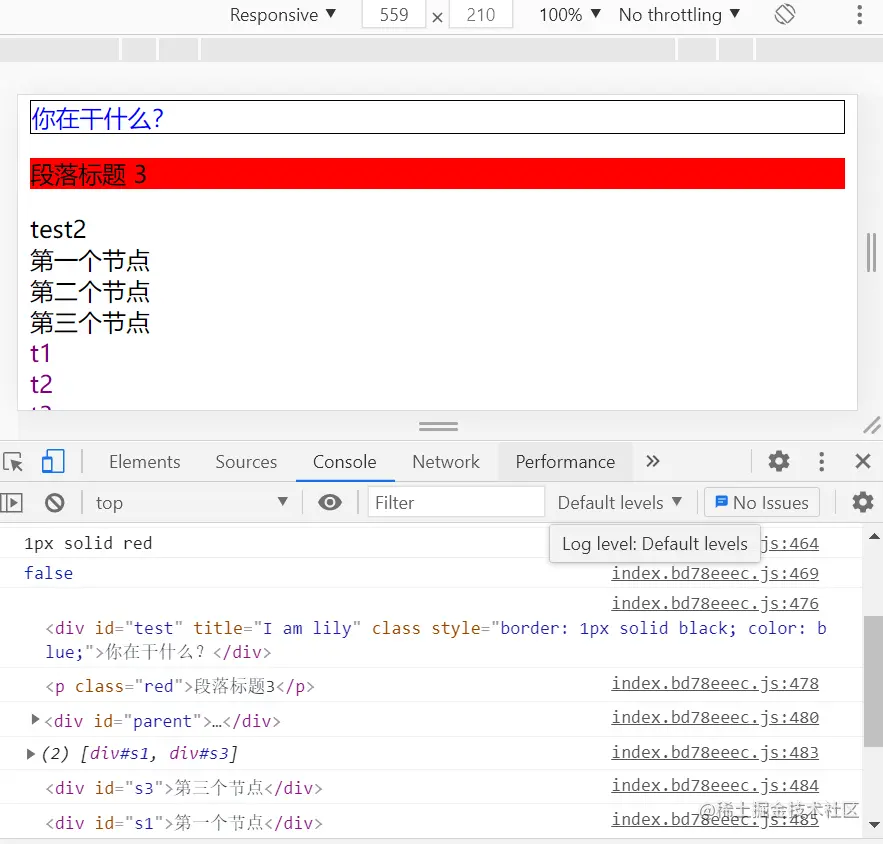The width and height of the screenshot is (883, 844).
Task: Open source link index.bd78eeec.js:484
Action: 715,785
